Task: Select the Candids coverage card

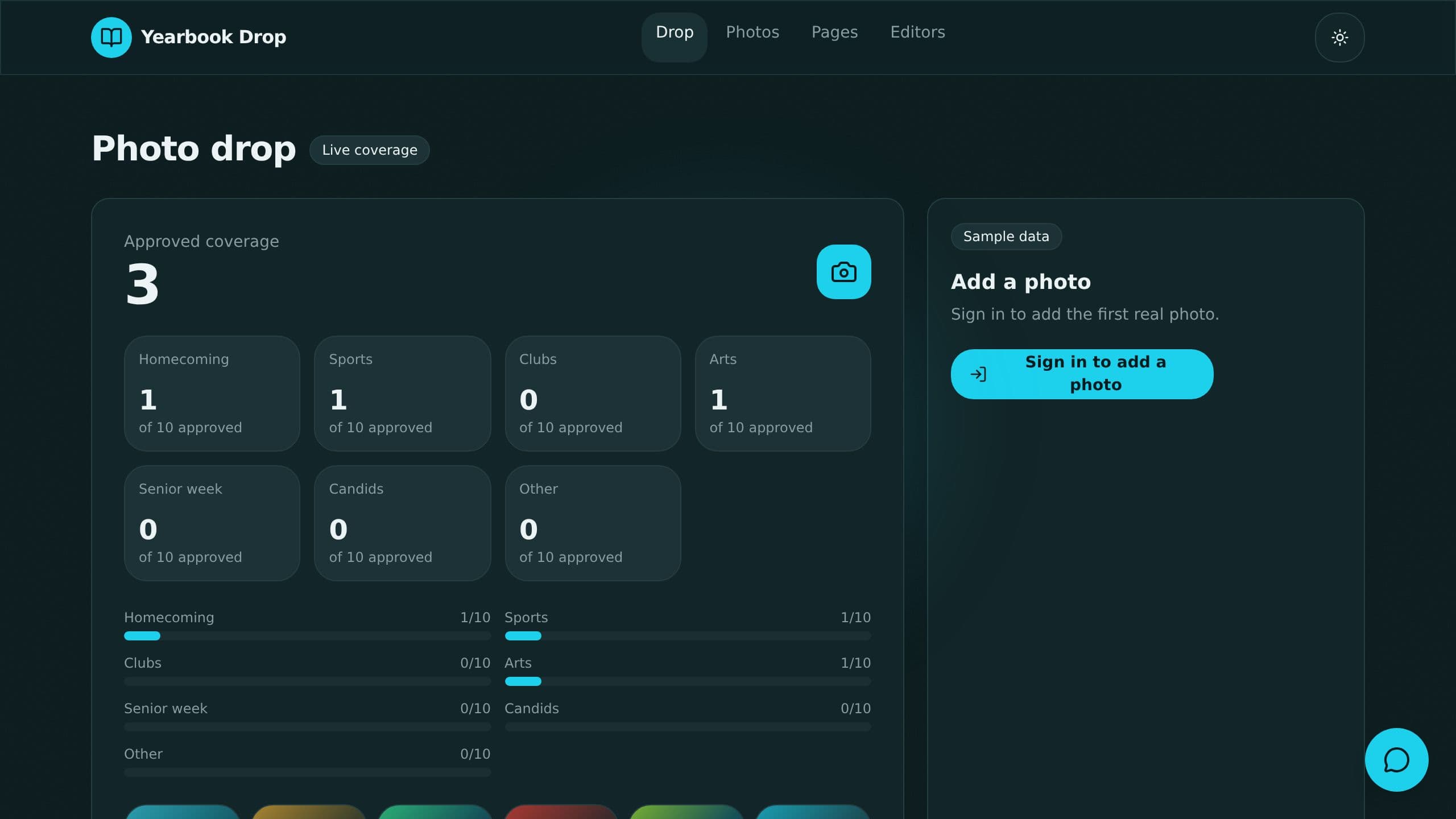Action: point(402,523)
